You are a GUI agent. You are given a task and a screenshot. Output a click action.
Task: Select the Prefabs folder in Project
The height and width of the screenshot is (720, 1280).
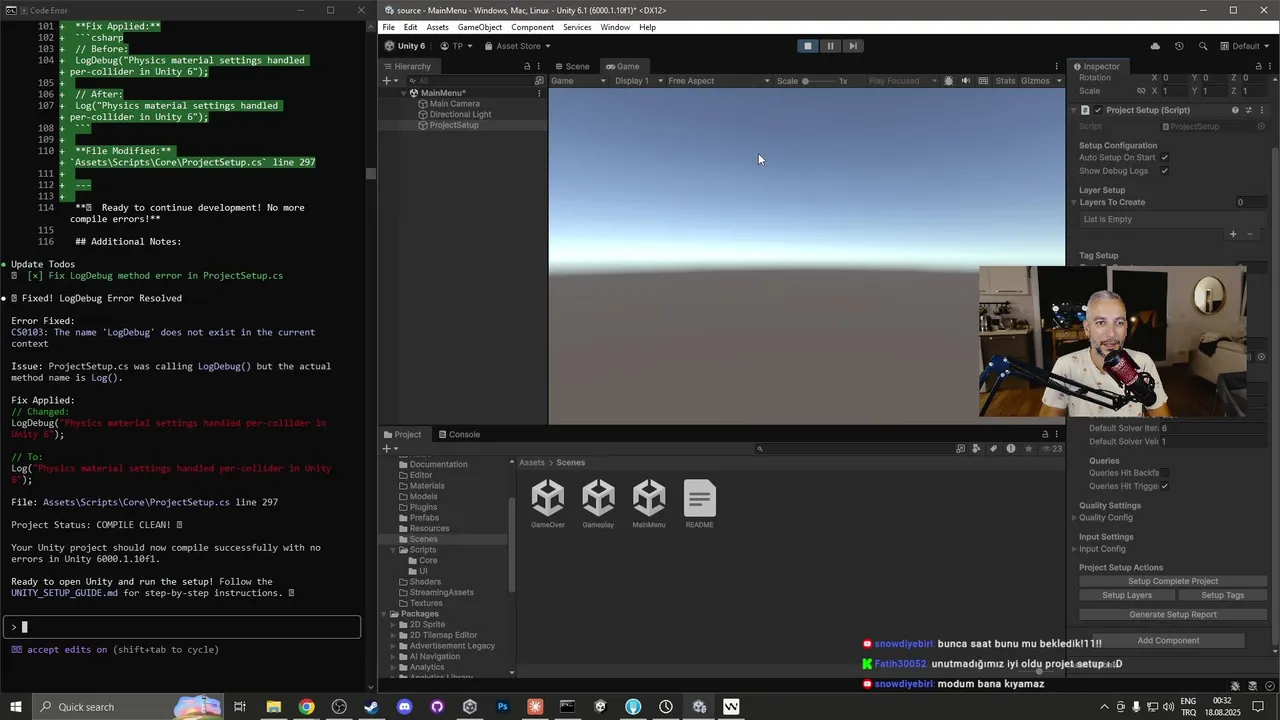(423, 518)
